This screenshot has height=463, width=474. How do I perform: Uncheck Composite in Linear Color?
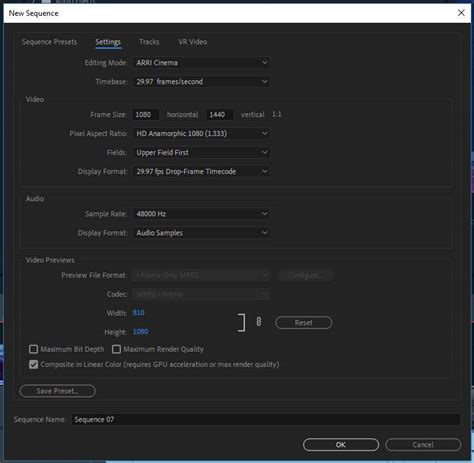[x=33, y=364]
